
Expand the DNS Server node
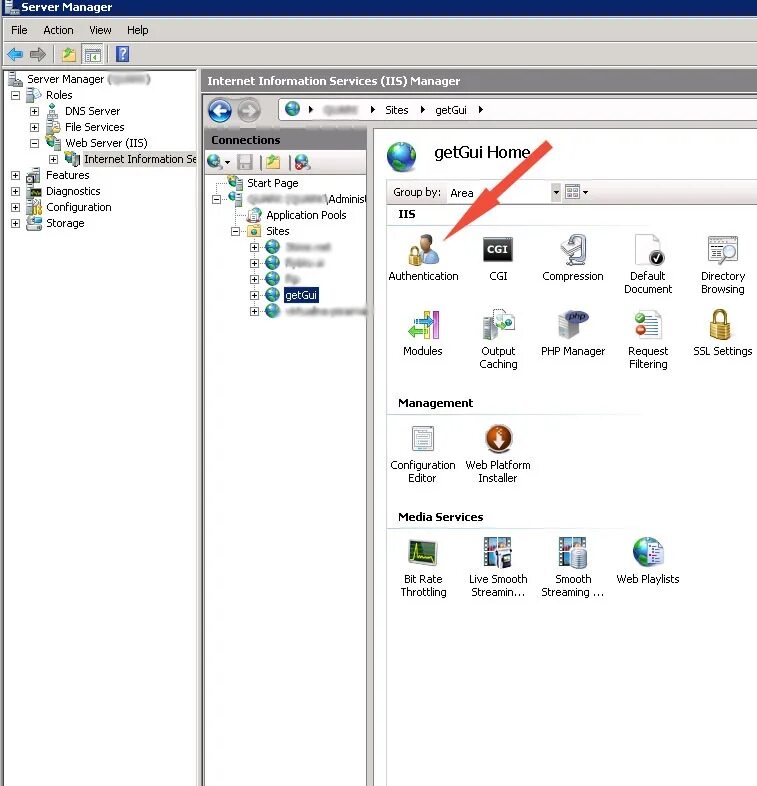click(x=34, y=111)
